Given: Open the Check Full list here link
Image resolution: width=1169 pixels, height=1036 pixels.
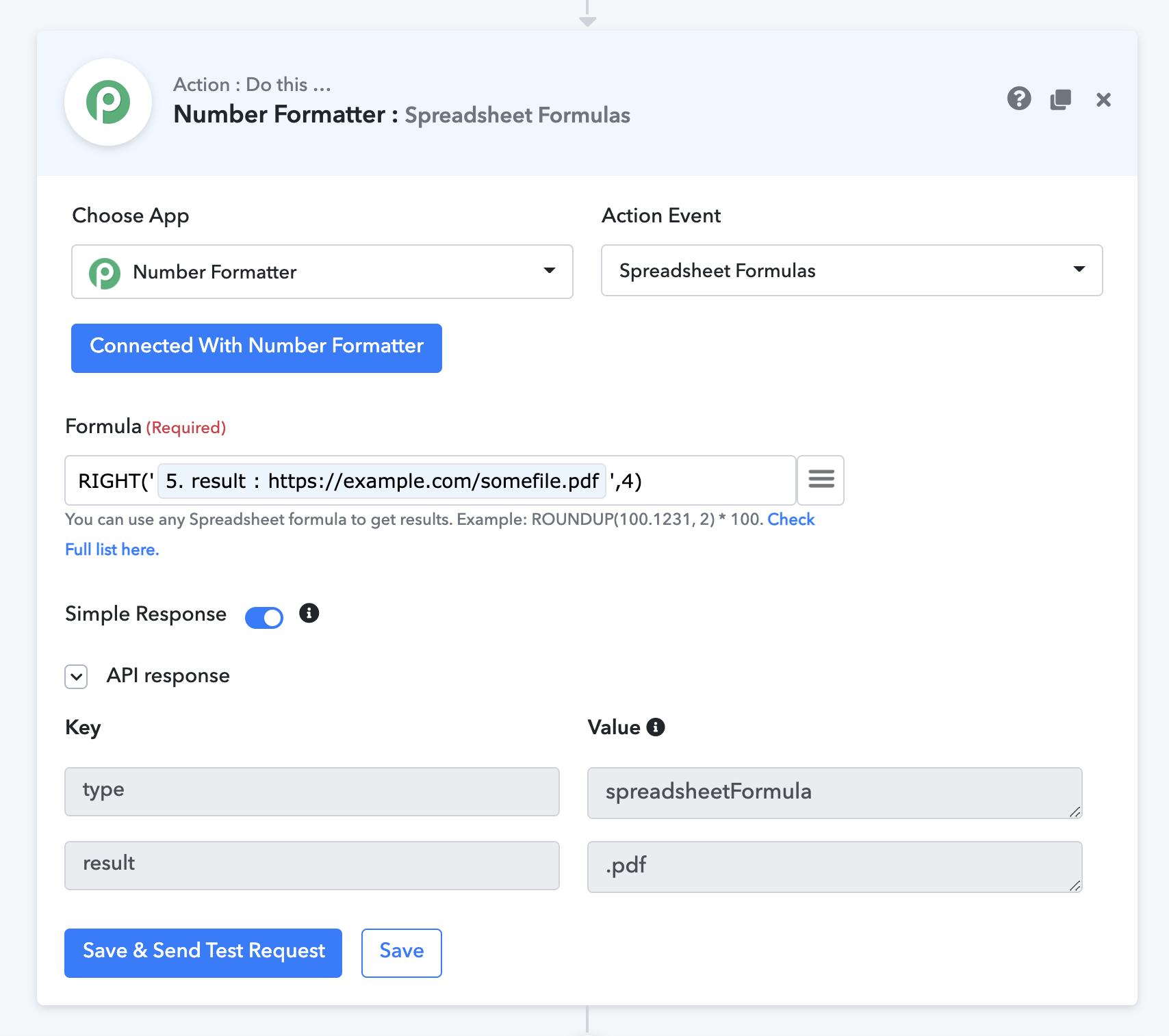Looking at the screenshot, I should coord(112,549).
